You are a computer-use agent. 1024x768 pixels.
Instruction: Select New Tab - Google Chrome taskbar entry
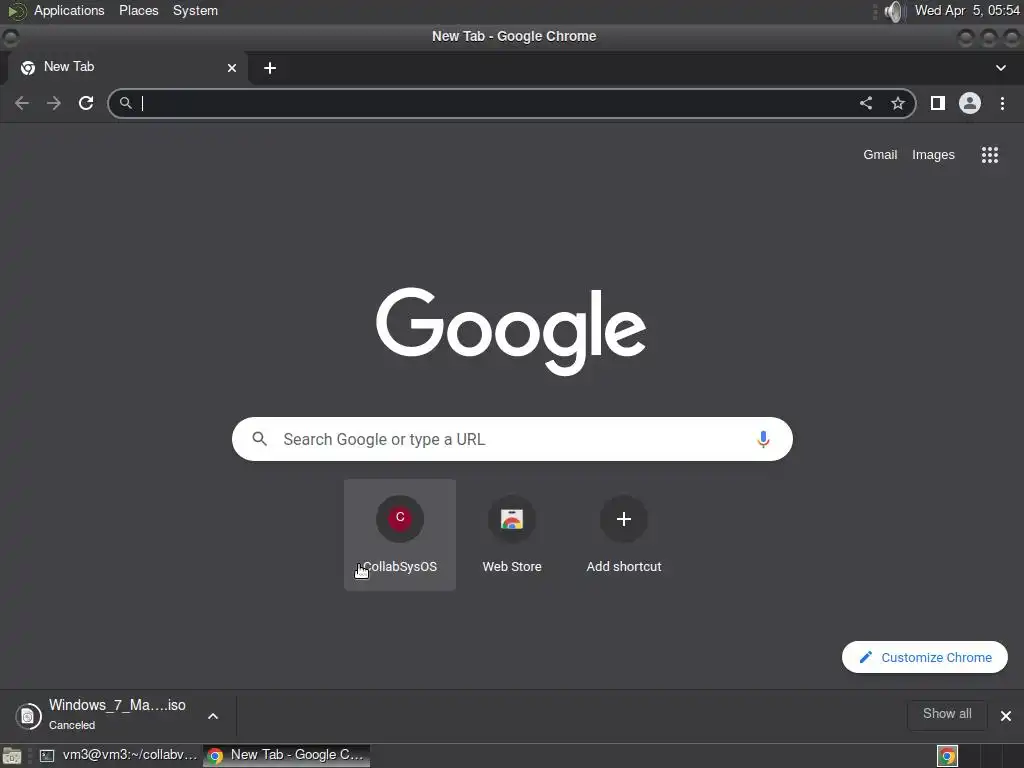(286, 755)
